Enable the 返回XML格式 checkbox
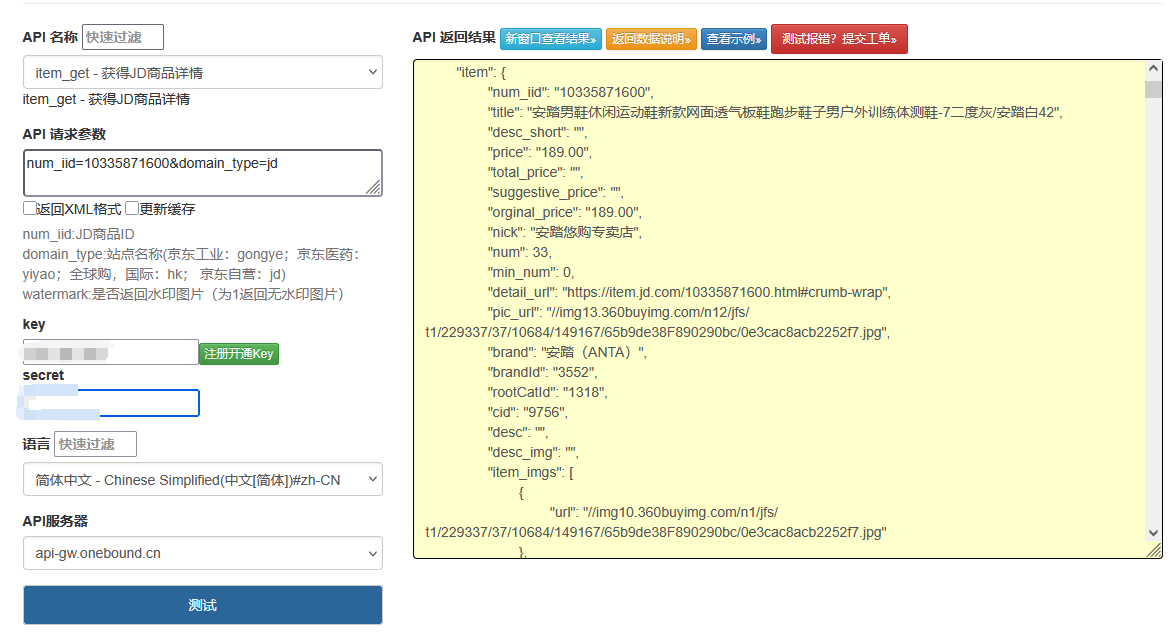Viewport: 1173px width, 640px height. [30, 208]
